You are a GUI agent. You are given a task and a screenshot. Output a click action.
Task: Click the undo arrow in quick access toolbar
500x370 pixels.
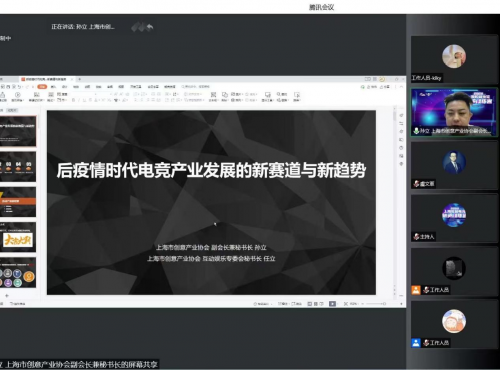19,87
